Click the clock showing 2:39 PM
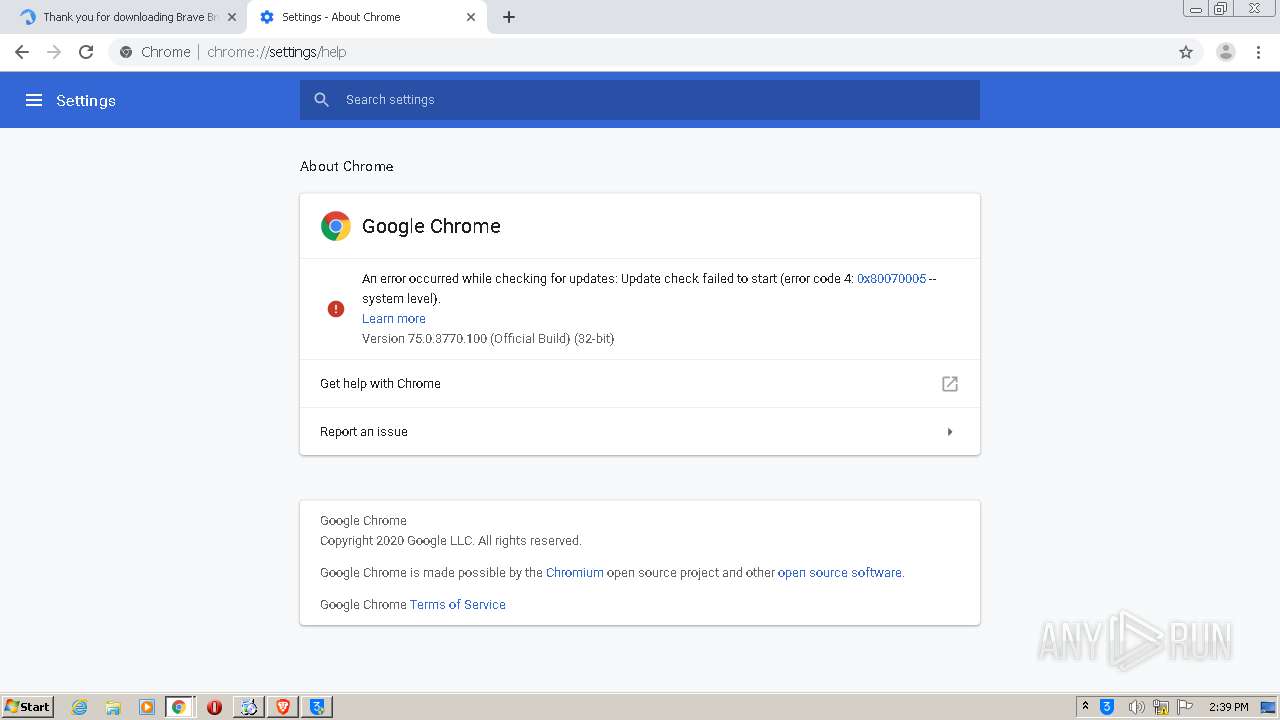 [x=1229, y=707]
